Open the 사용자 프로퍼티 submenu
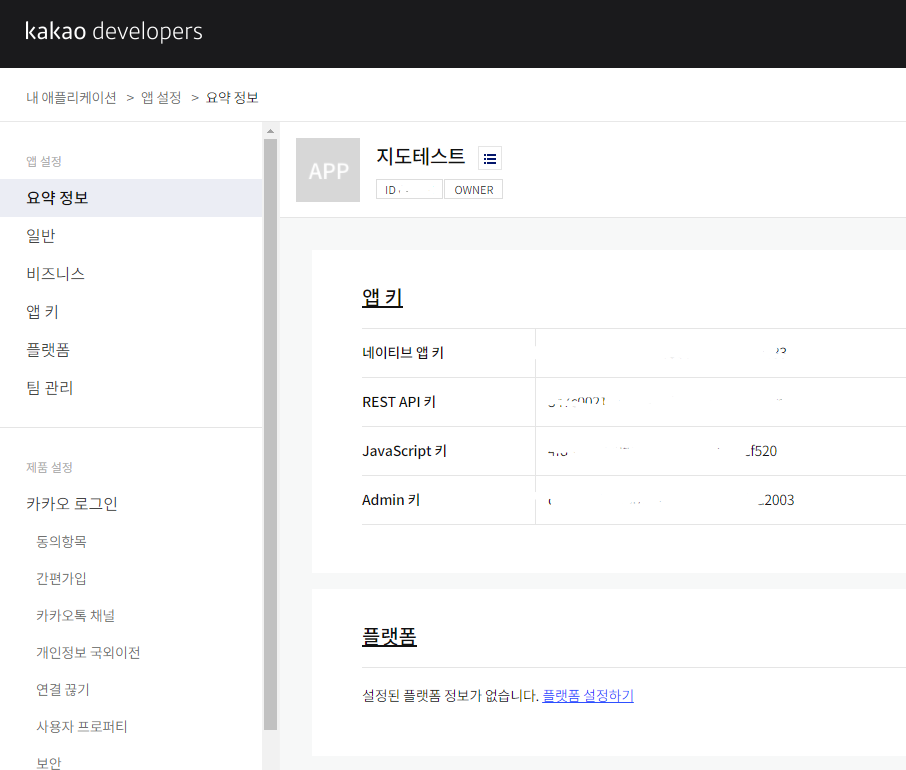Viewport: 906px width, 770px height. click(81, 726)
